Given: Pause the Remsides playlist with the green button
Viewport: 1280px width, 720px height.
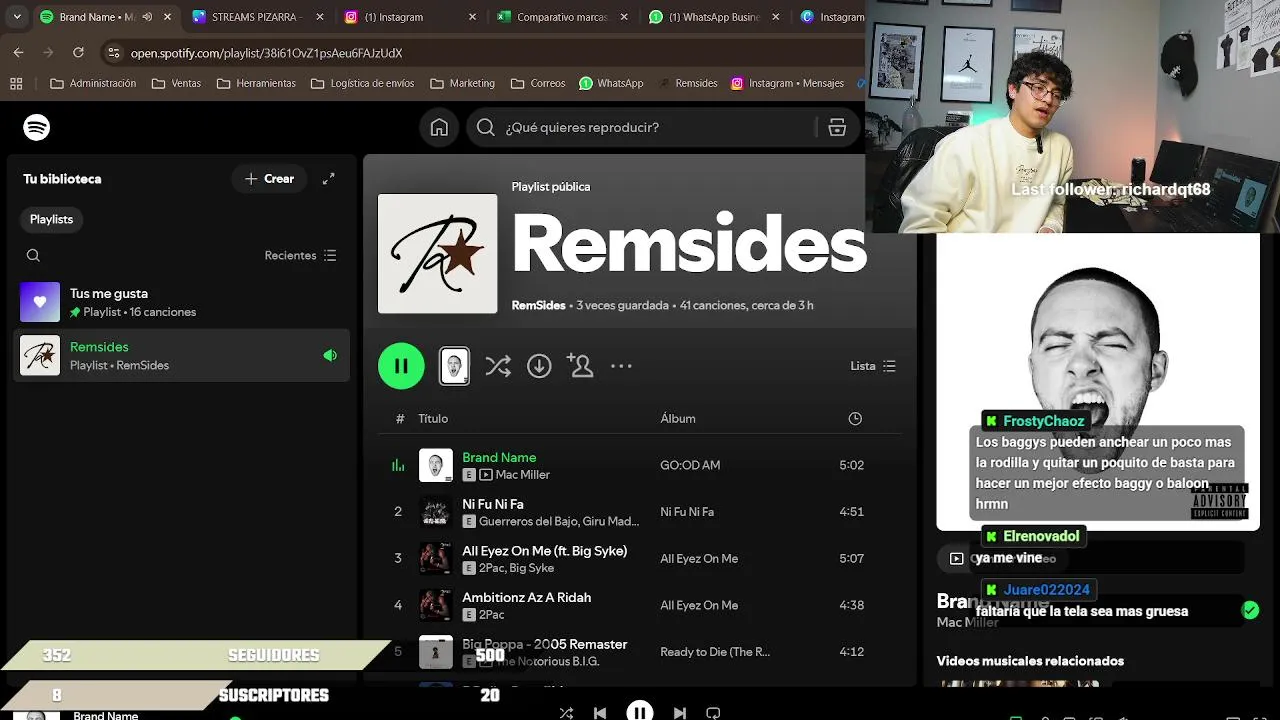Looking at the screenshot, I should [x=401, y=366].
